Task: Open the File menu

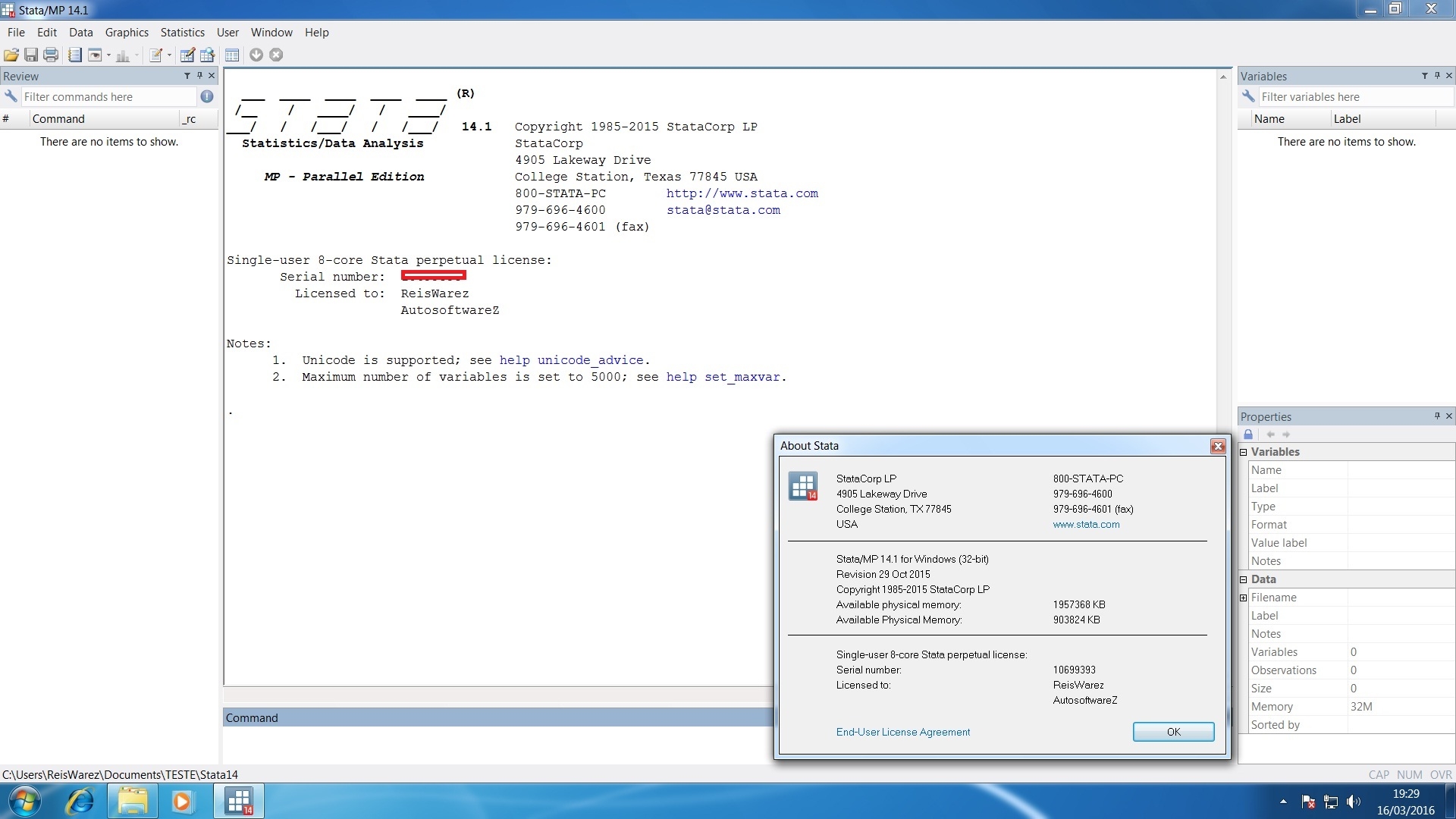Action: tap(16, 33)
